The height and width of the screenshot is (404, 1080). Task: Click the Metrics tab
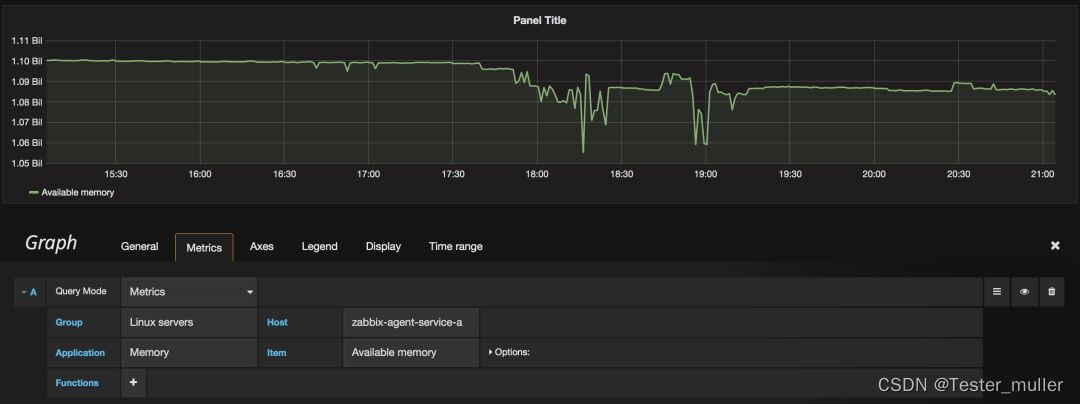point(204,247)
